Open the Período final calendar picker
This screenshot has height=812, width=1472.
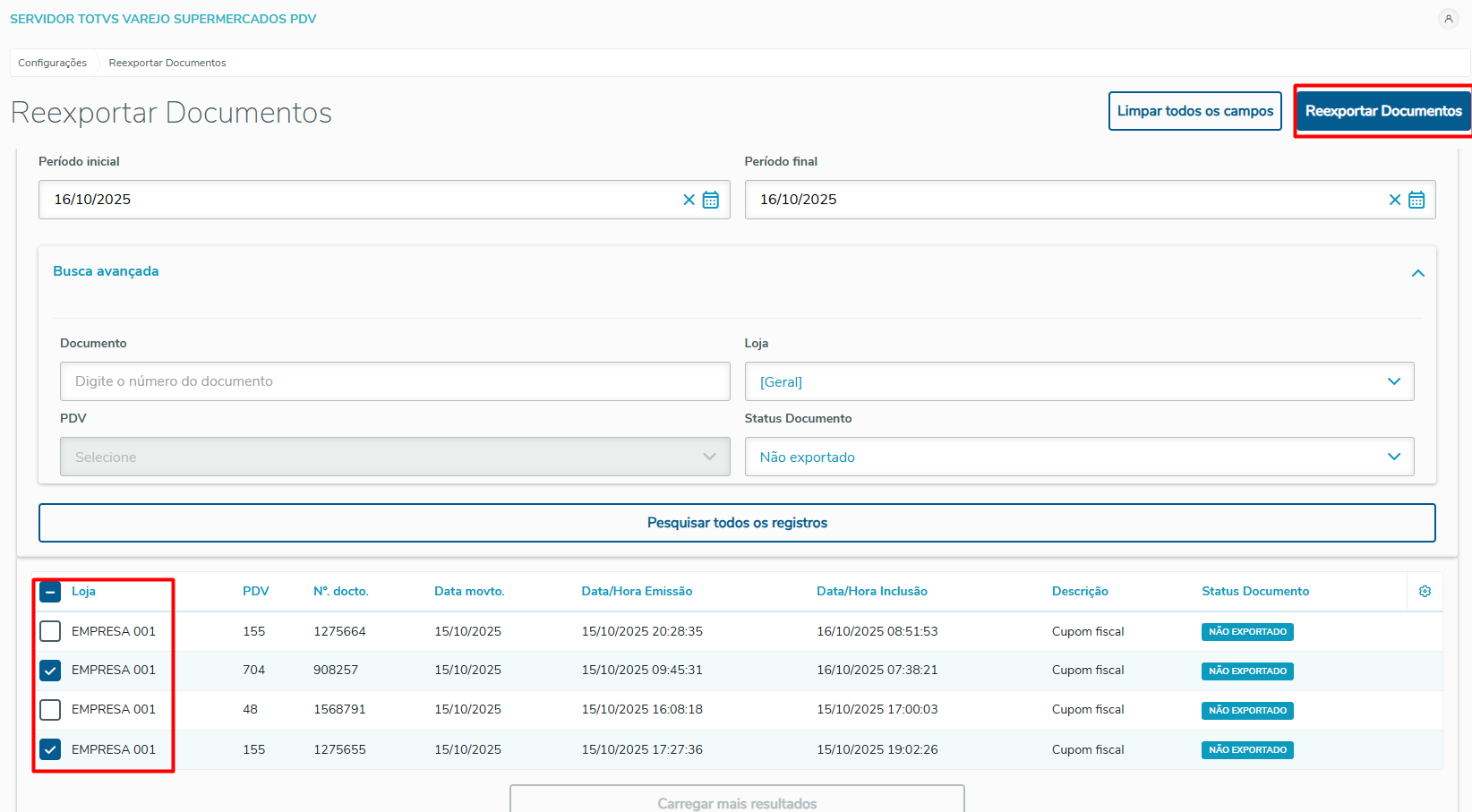1416,200
